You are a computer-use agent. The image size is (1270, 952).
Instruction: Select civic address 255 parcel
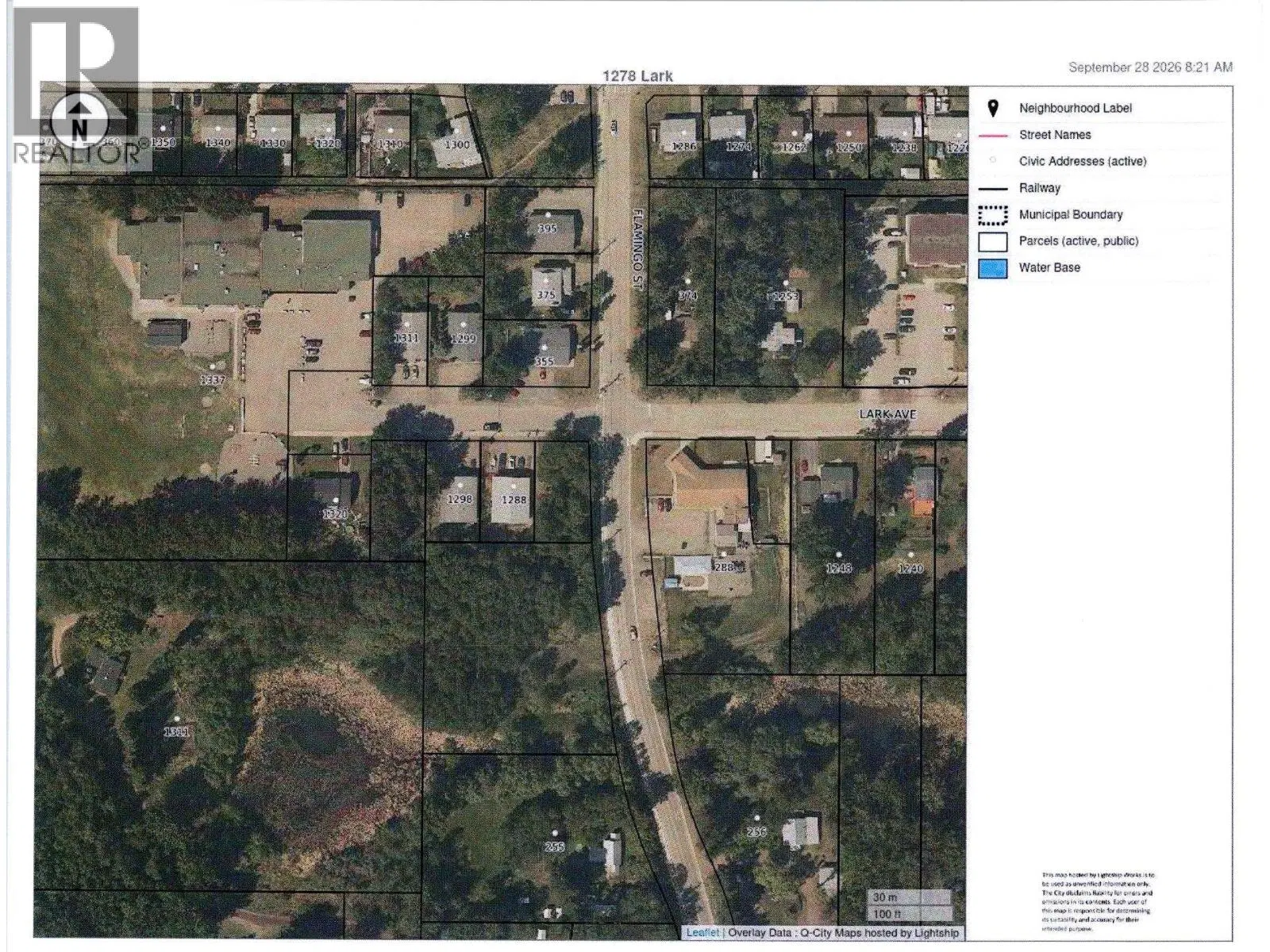click(554, 846)
